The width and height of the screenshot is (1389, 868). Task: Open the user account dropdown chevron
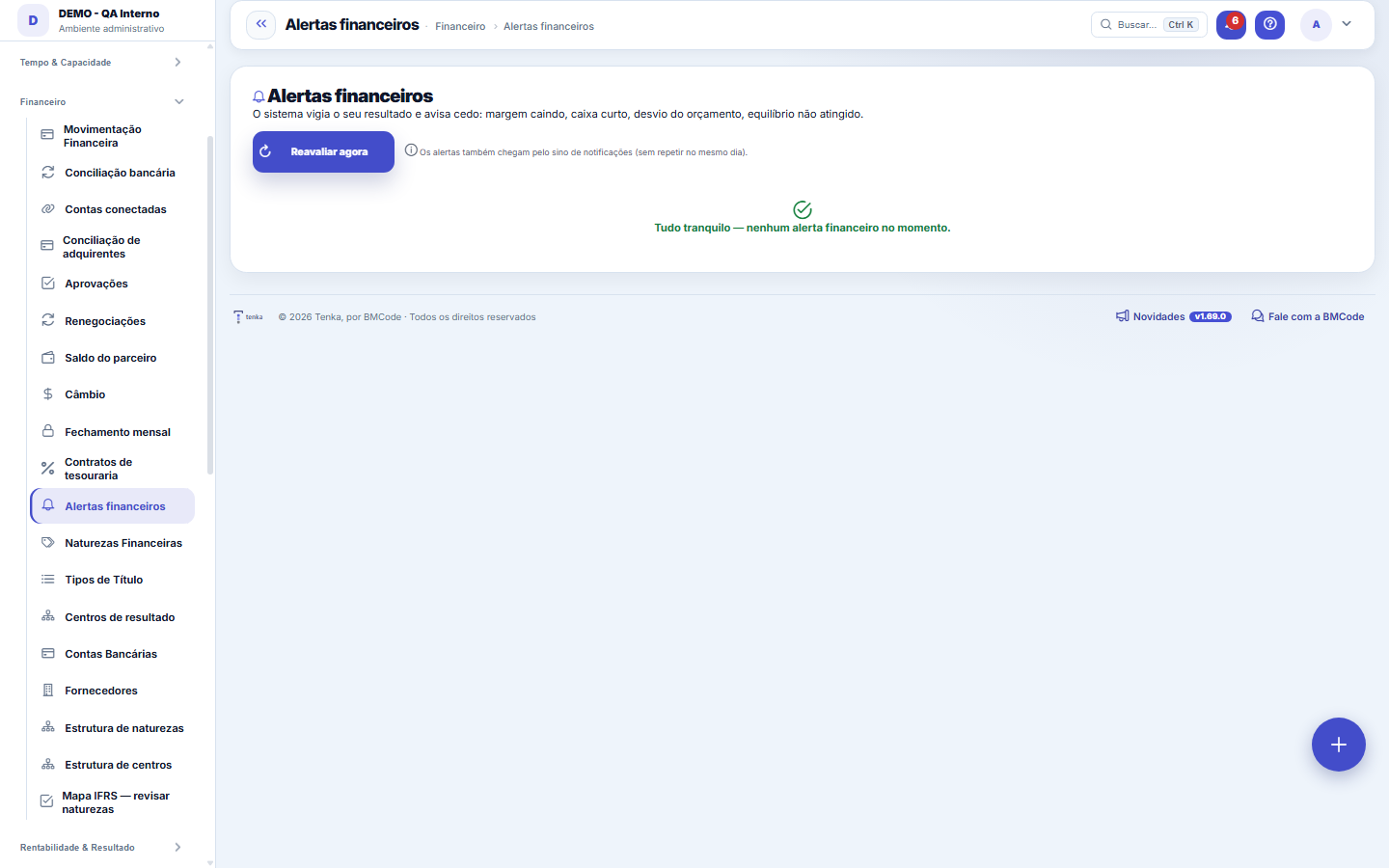tap(1347, 24)
